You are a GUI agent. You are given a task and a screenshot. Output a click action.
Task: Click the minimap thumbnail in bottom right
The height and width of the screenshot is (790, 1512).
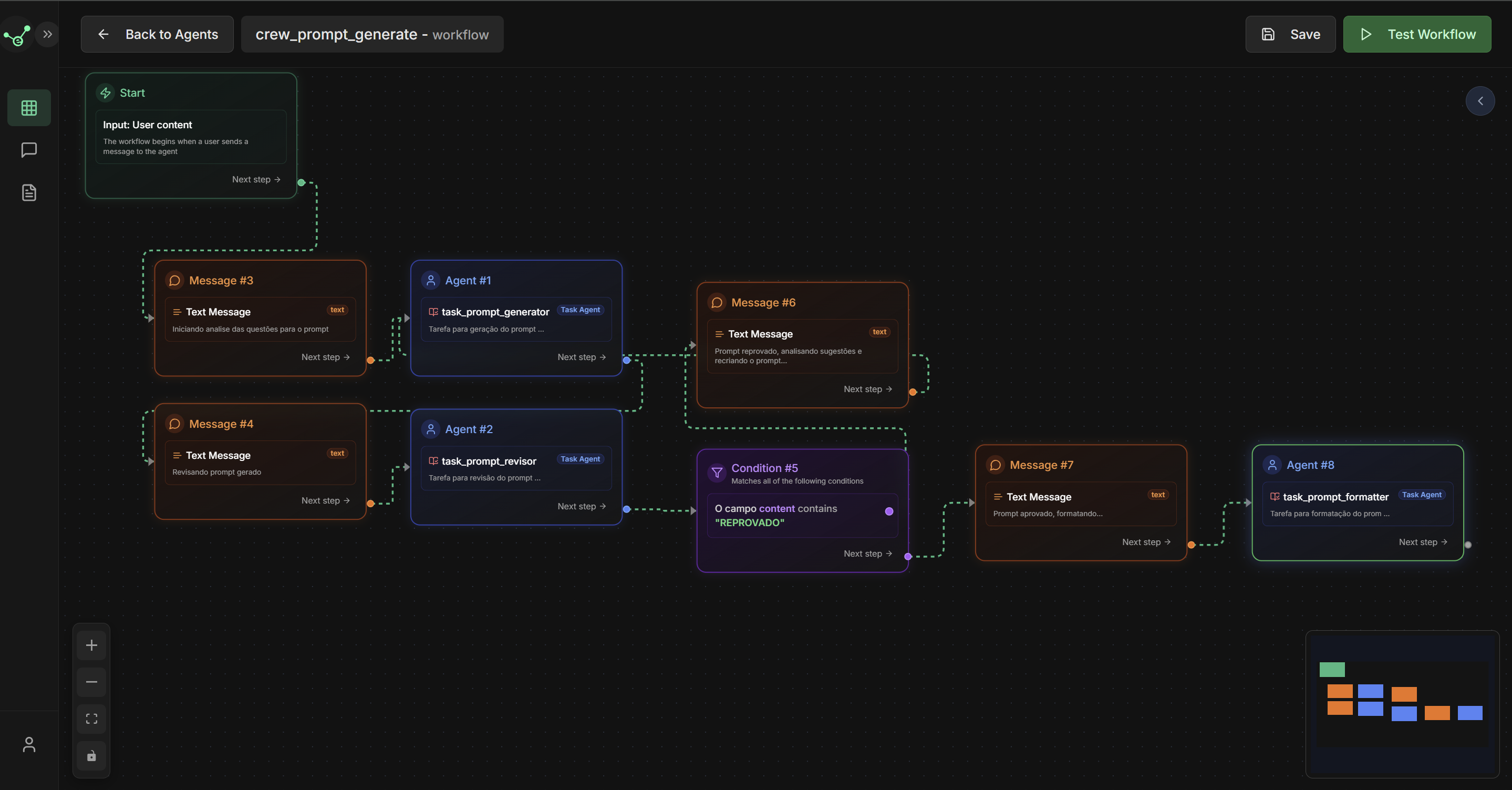coord(1402,706)
